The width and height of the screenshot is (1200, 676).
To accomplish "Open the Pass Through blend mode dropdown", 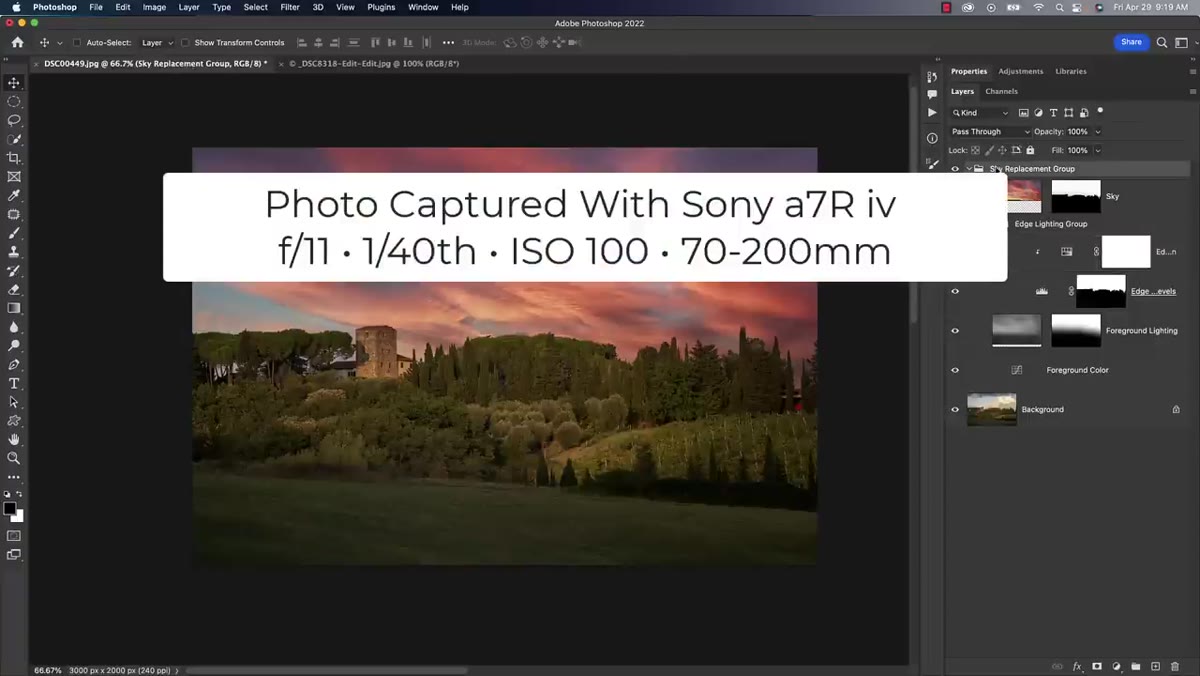I will coord(990,131).
